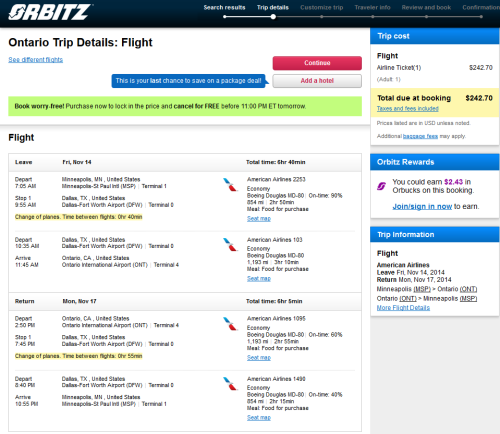View Seat map for American Airlines 1095
Viewport: 500px width, 434px height.
pos(259,358)
